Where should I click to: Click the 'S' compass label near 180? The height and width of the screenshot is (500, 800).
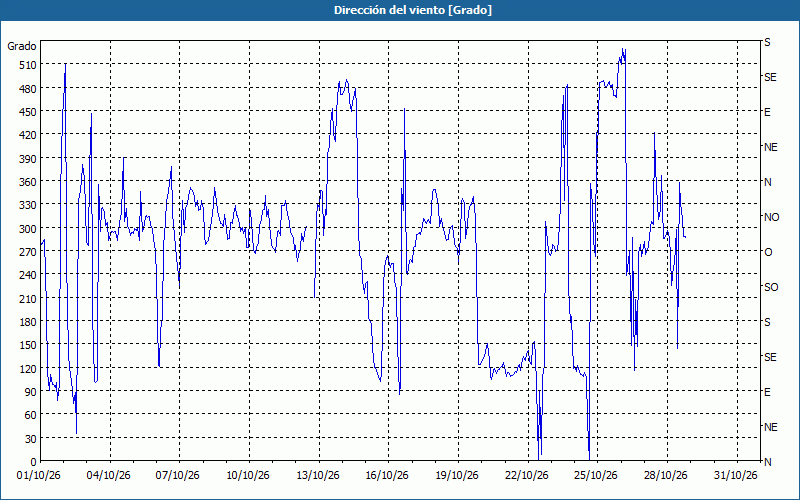tap(767, 322)
